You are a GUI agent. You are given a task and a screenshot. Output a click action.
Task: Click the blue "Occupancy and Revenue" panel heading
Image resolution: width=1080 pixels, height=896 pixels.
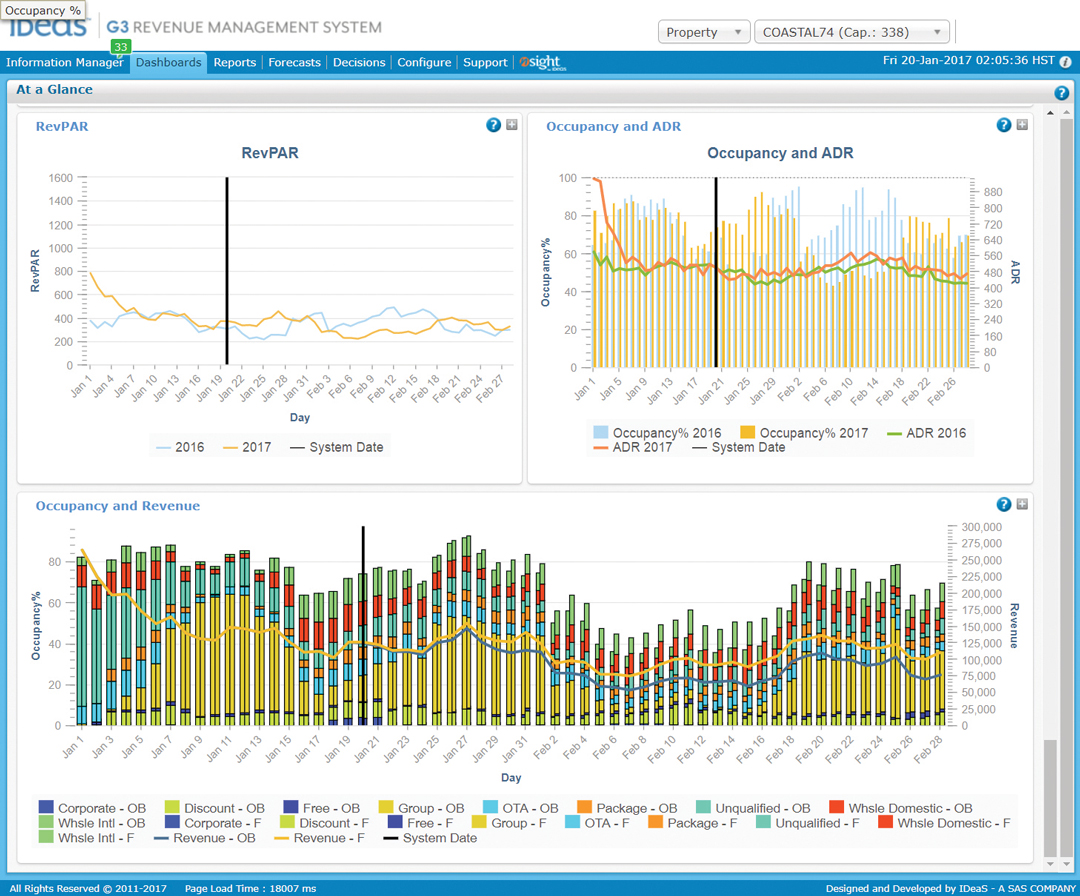[118, 506]
